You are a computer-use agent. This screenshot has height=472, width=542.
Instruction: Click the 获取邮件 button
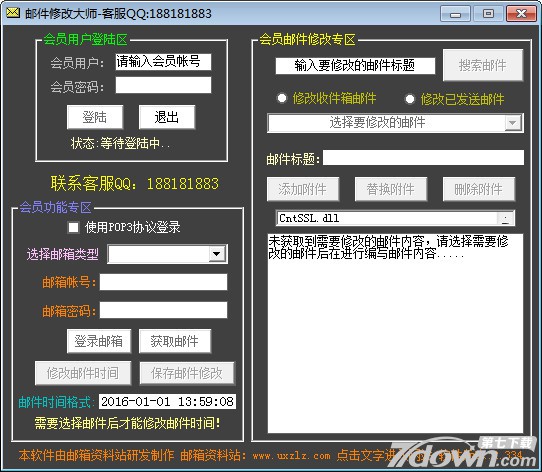175,341
